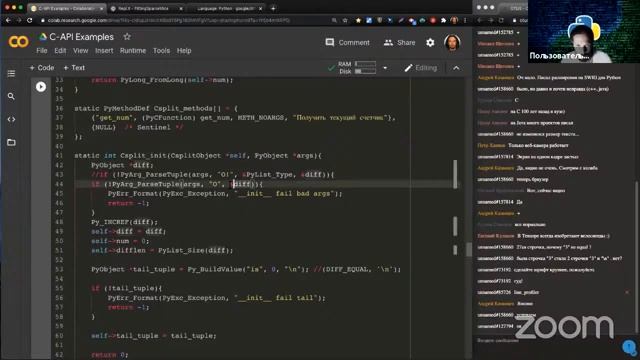Close the Language Python browser tab
This screenshot has height=360, width=640.
(x=260, y=8)
